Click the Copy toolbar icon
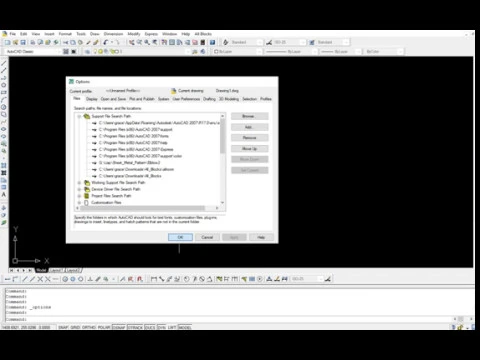480x360 pixels. [73, 42]
